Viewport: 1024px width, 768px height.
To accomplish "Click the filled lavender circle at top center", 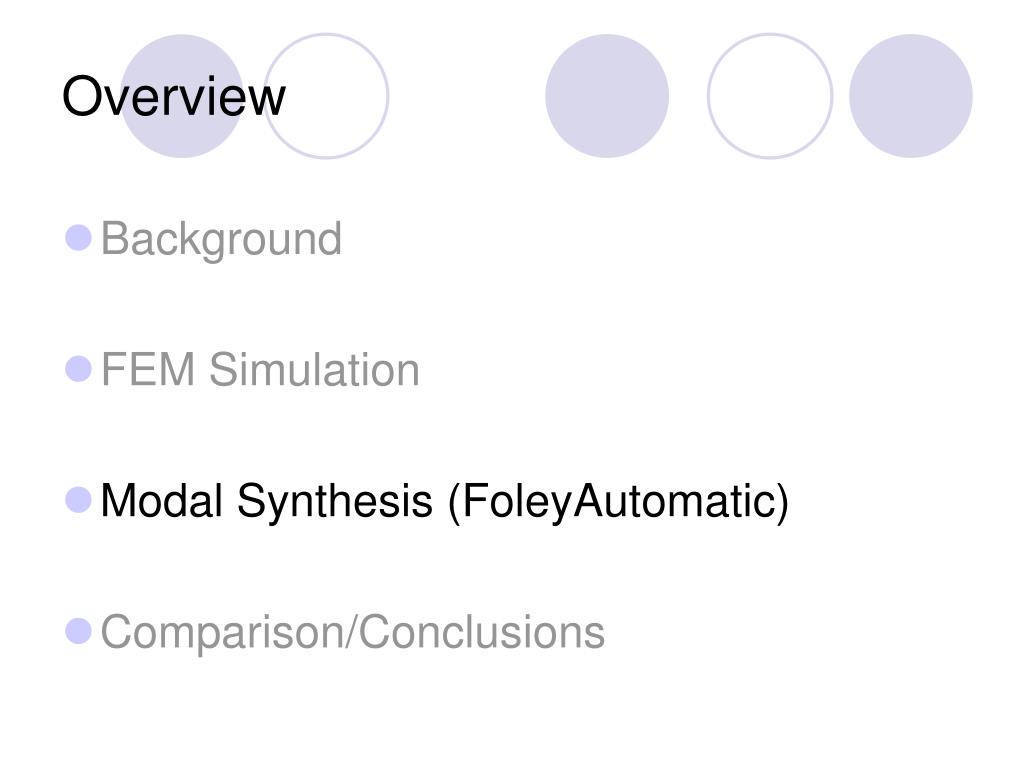I will click(x=607, y=96).
